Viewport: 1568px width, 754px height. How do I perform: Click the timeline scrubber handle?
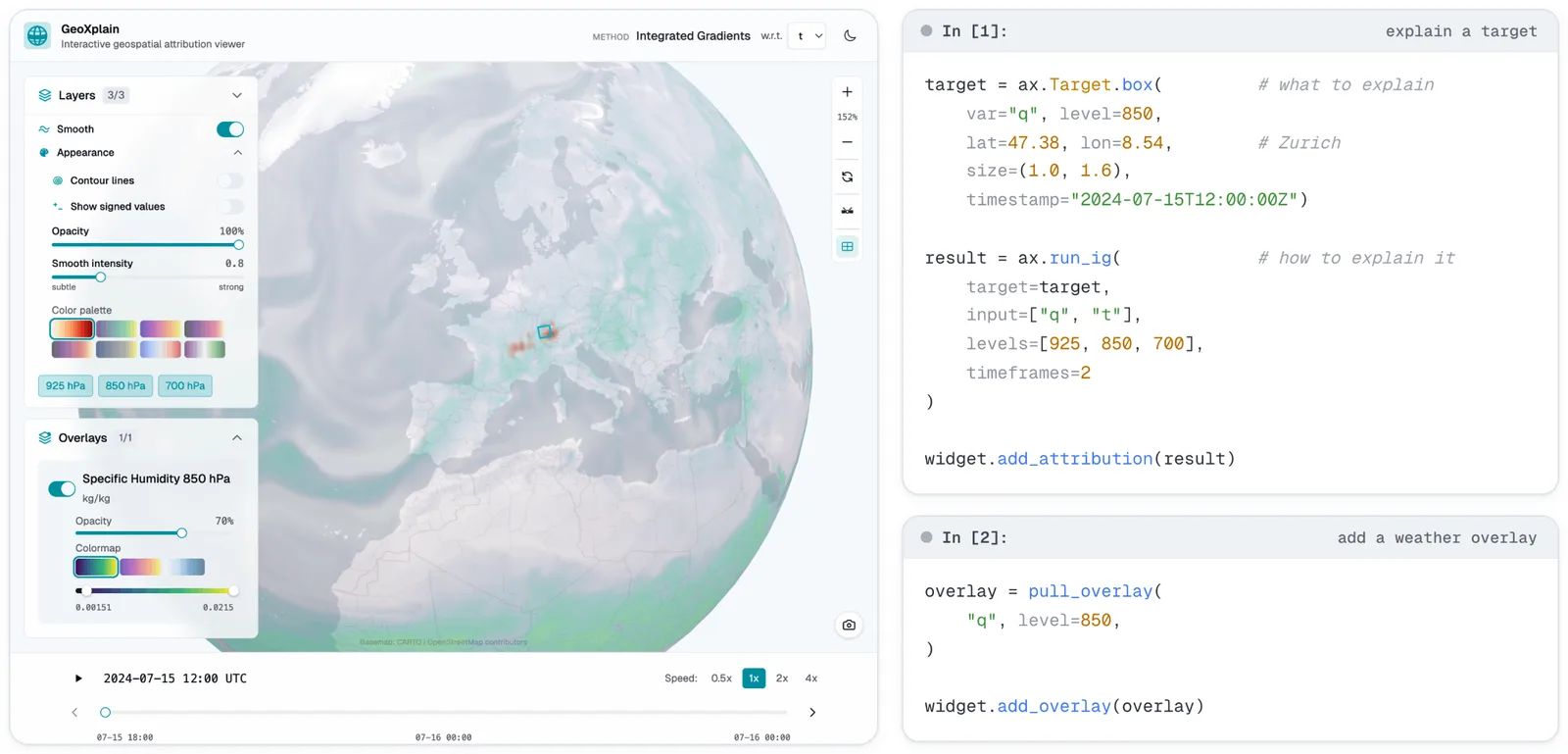click(105, 713)
